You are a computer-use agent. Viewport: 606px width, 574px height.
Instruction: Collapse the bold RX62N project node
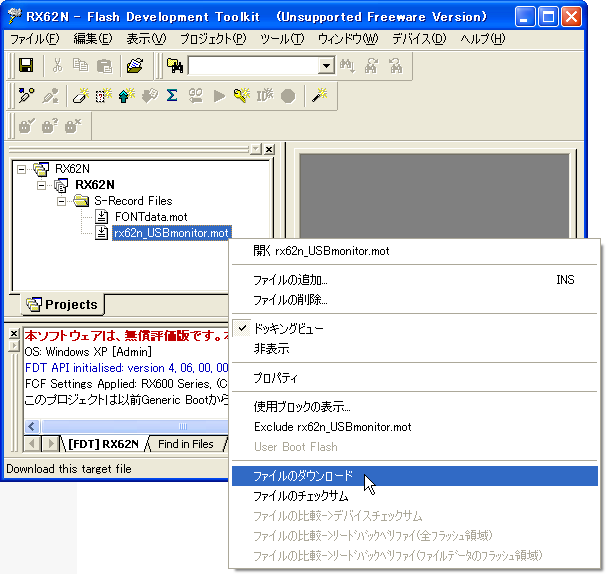41,185
